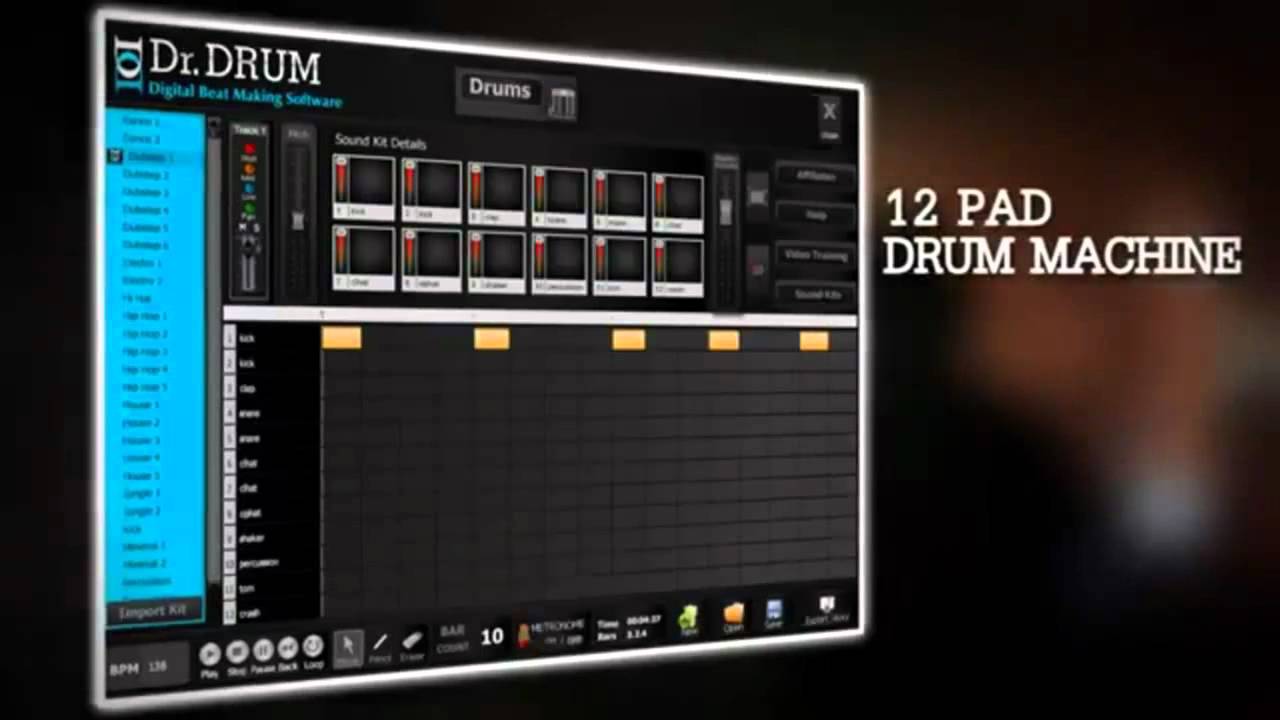
Task: Click the drum icon beside Drums tab
Action: point(562,103)
